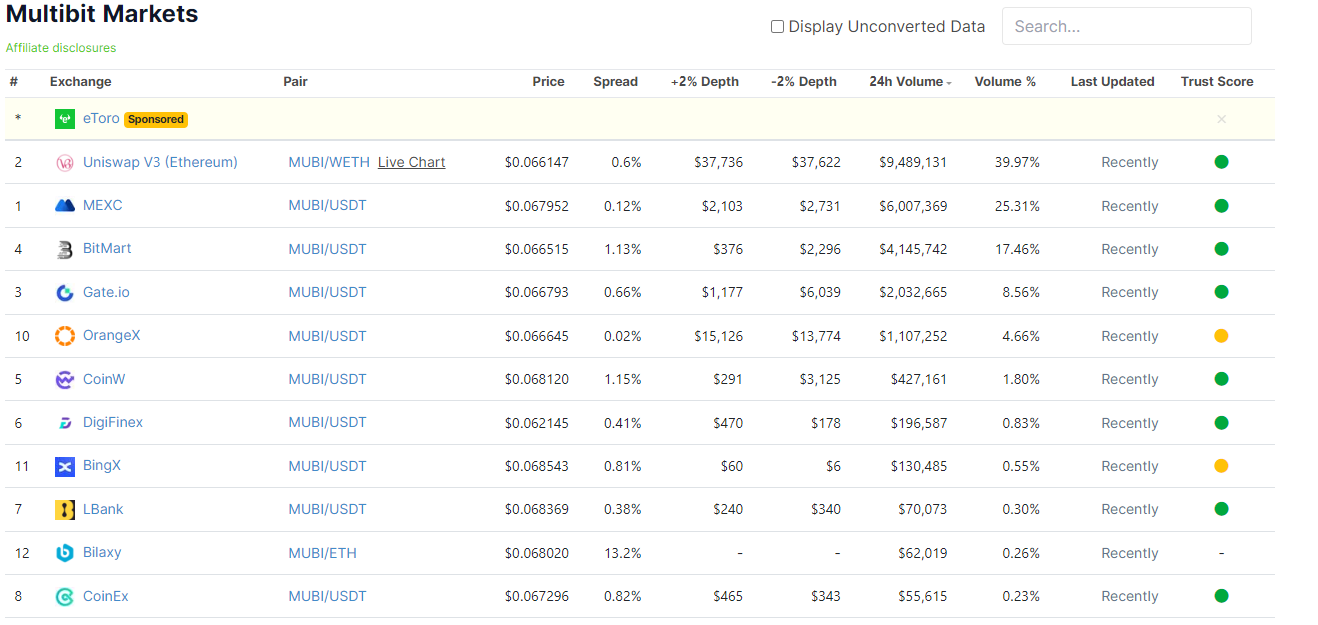The height and width of the screenshot is (625, 1318).
Task: Dismiss the eToro sponsored row with X
Action: 1221,119
